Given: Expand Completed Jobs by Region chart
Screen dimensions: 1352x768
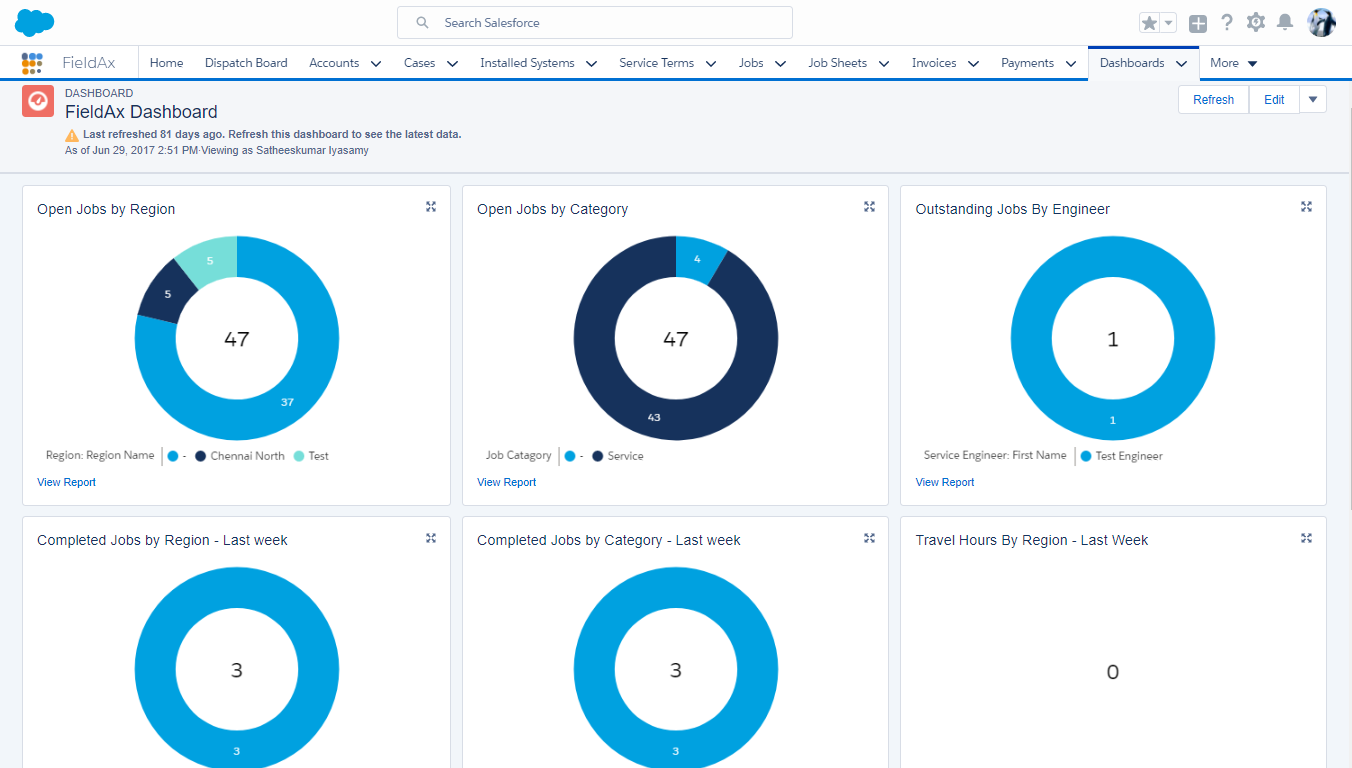Looking at the screenshot, I should pos(431,538).
